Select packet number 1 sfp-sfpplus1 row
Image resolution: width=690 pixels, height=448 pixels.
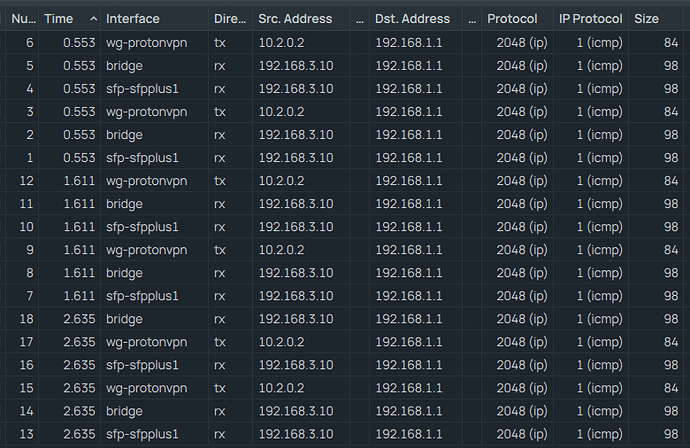tap(345, 158)
